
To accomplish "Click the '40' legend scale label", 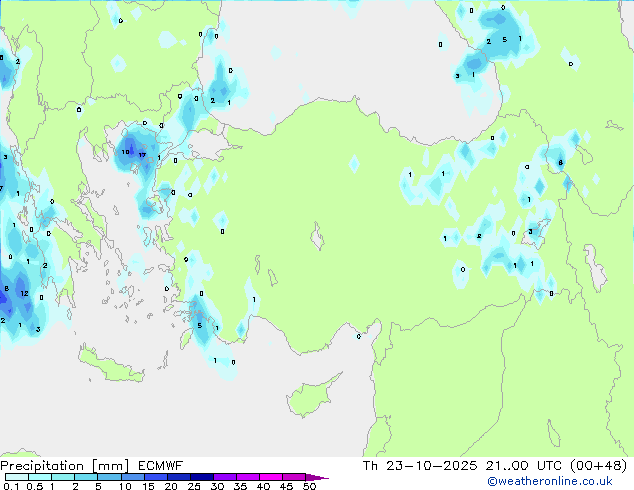I will pyautogui.click(x=263, y=486).
